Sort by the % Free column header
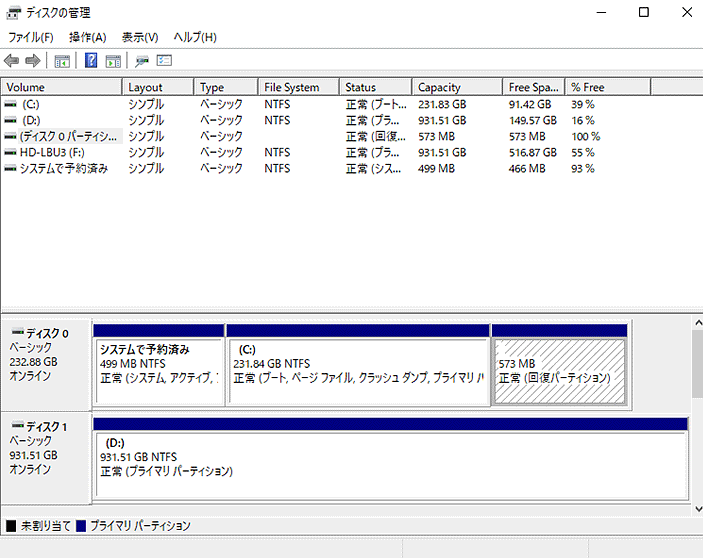The image size is (703, 558). pyautogui.click(x=608, y=87)
